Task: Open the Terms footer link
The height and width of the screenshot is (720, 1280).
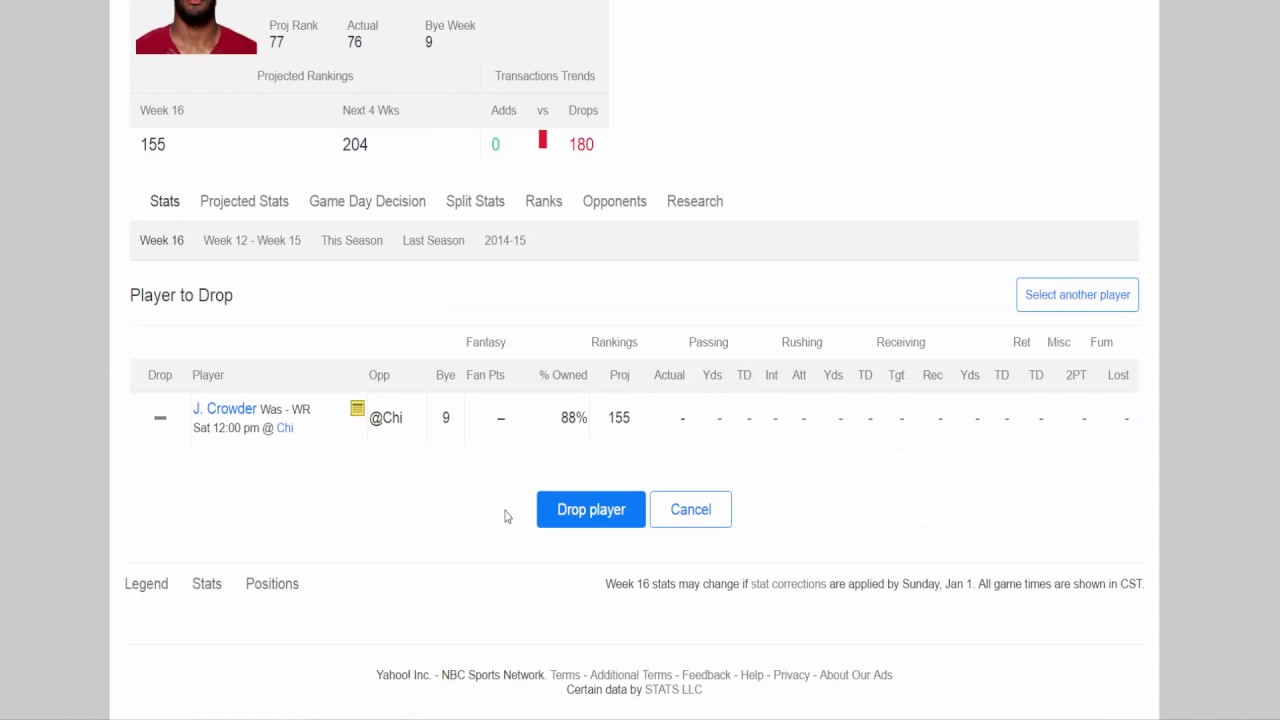Action: click(565, 675)
